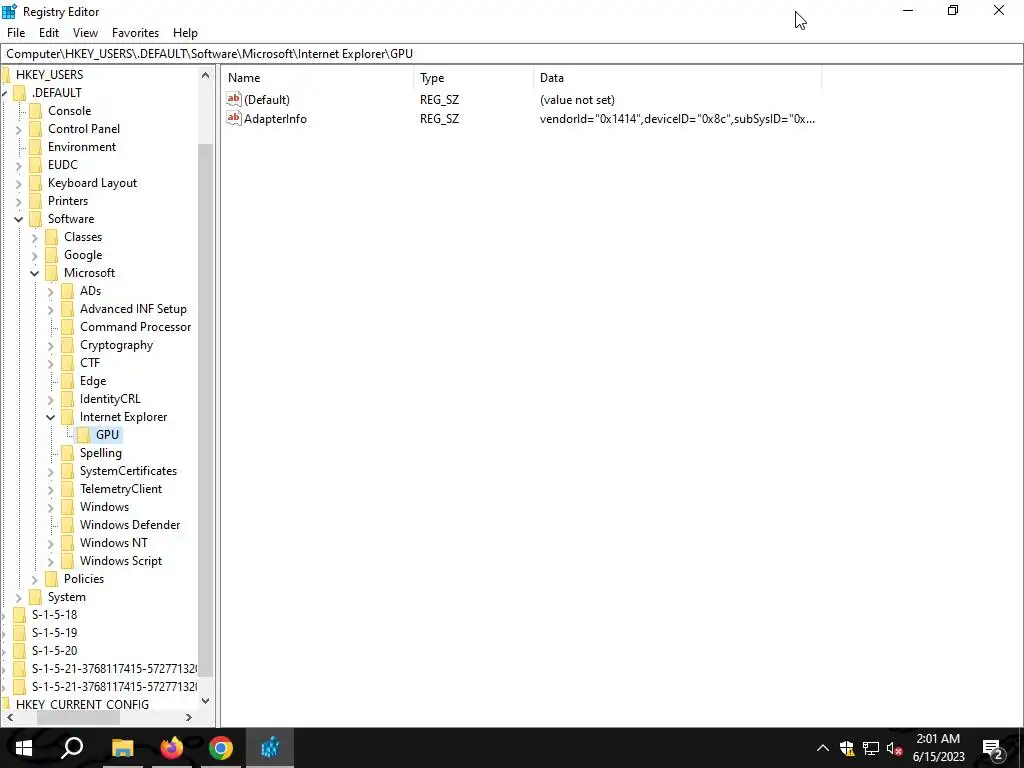Click the System folder icon
Screen dimensions: 1024x768
(x=36, y=597)
